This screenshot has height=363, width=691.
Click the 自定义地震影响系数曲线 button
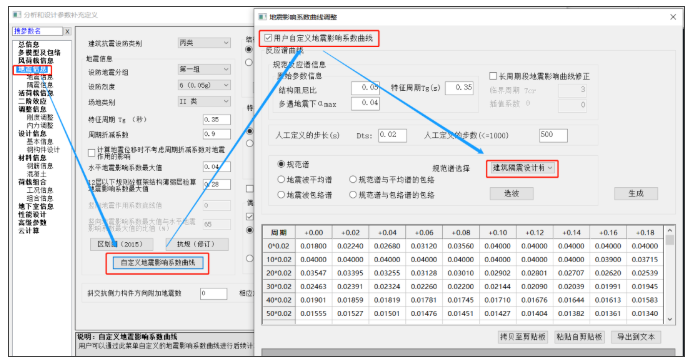157,263
